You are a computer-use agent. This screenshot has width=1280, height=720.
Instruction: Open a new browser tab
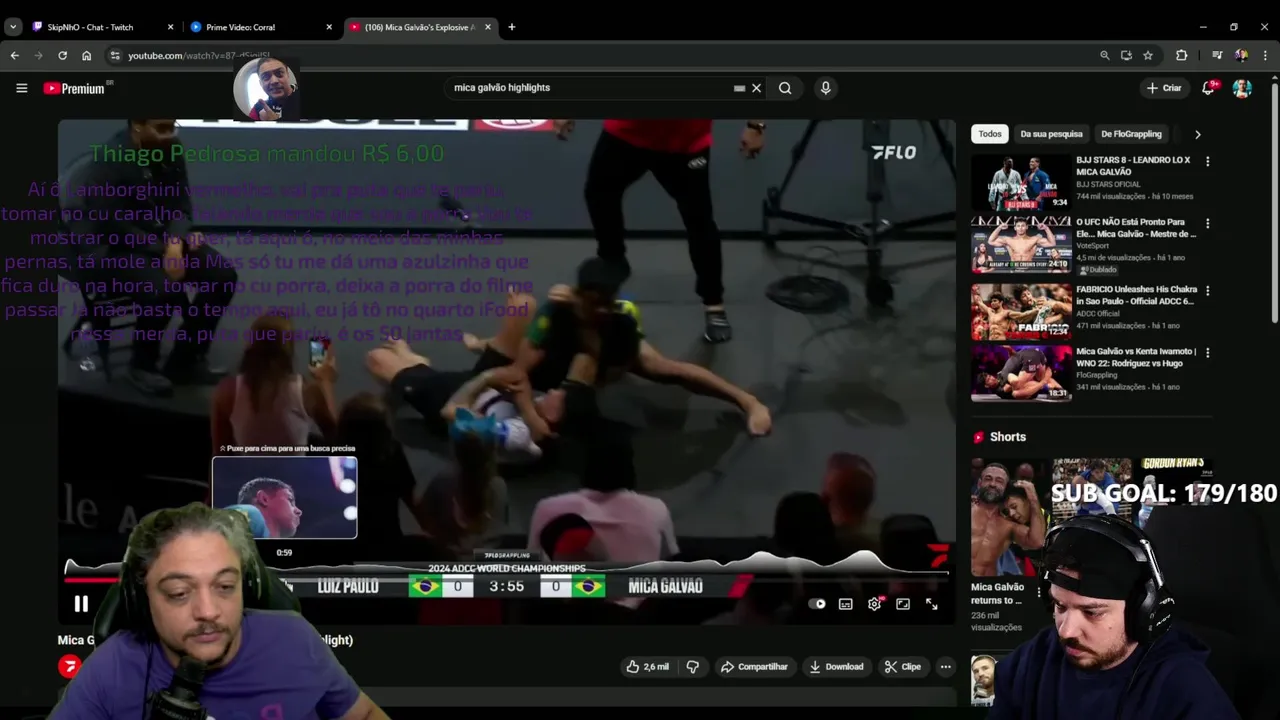[x=511, y=27]
